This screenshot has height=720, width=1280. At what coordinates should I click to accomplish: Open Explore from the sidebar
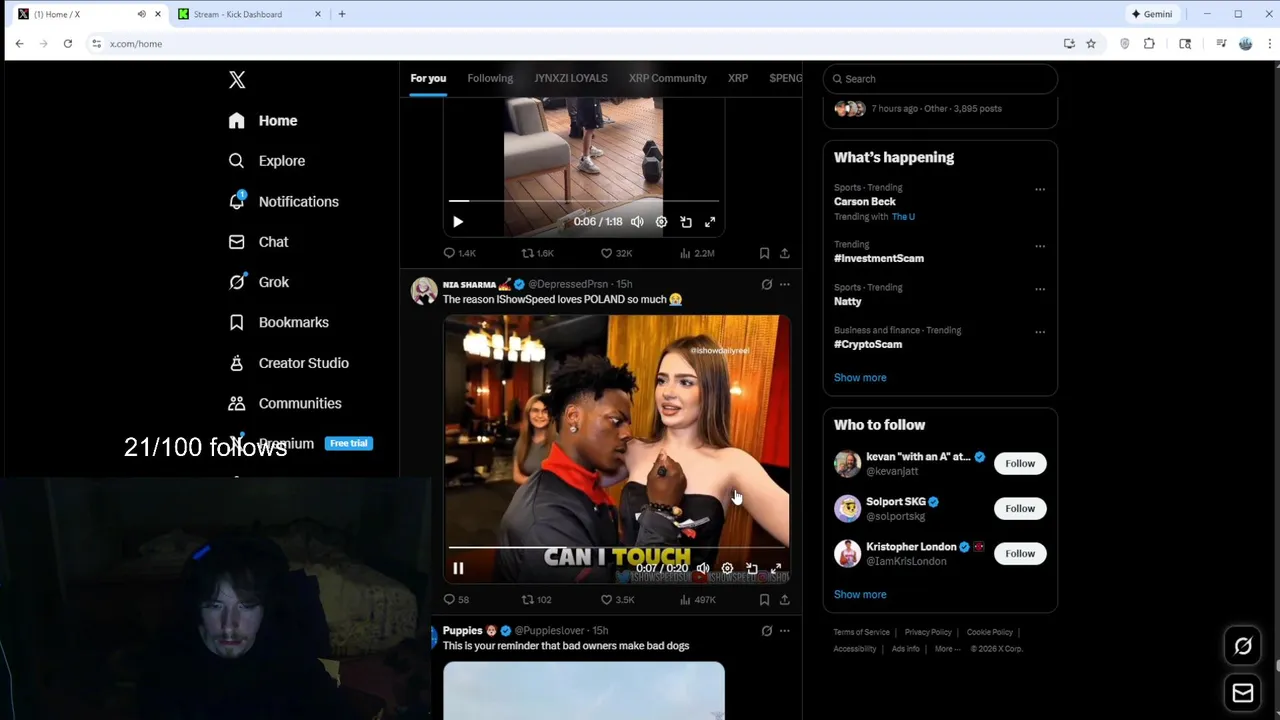(266, 161)
